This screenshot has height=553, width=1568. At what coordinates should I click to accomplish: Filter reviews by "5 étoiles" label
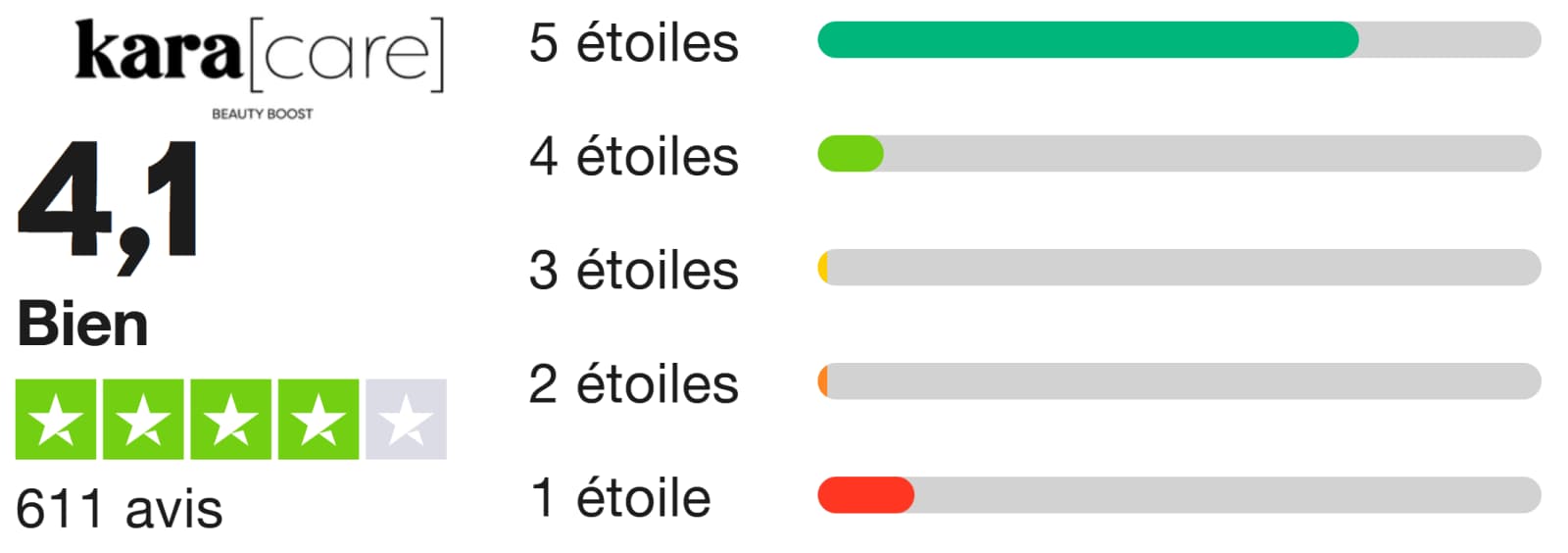point(633,43)
